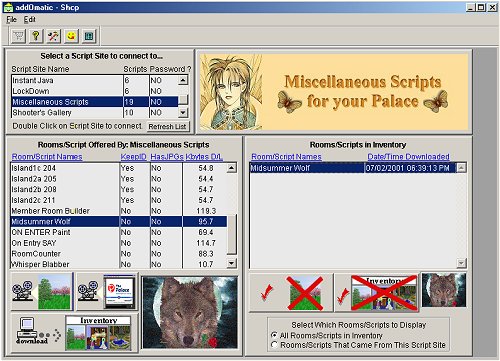Sort inventory by Date/Time Downloaded header
500x361 pixels.
click(408, 157)
